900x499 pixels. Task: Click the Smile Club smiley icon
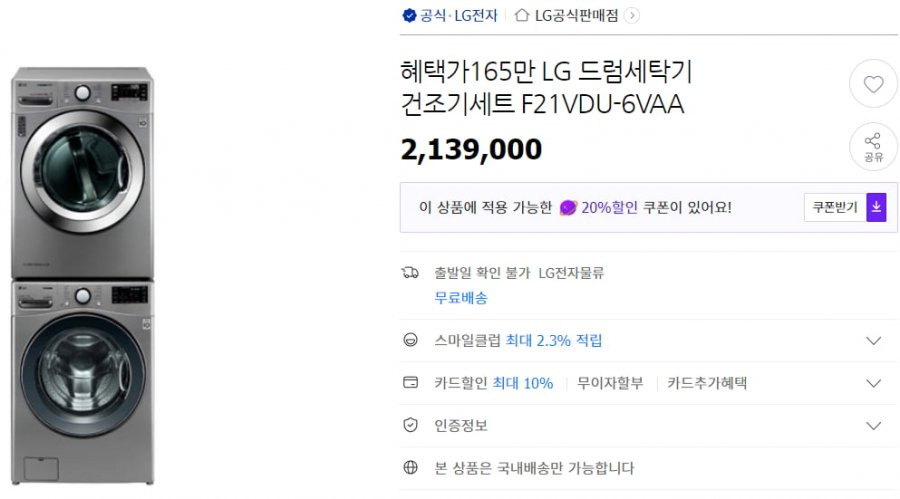point(410,340)
